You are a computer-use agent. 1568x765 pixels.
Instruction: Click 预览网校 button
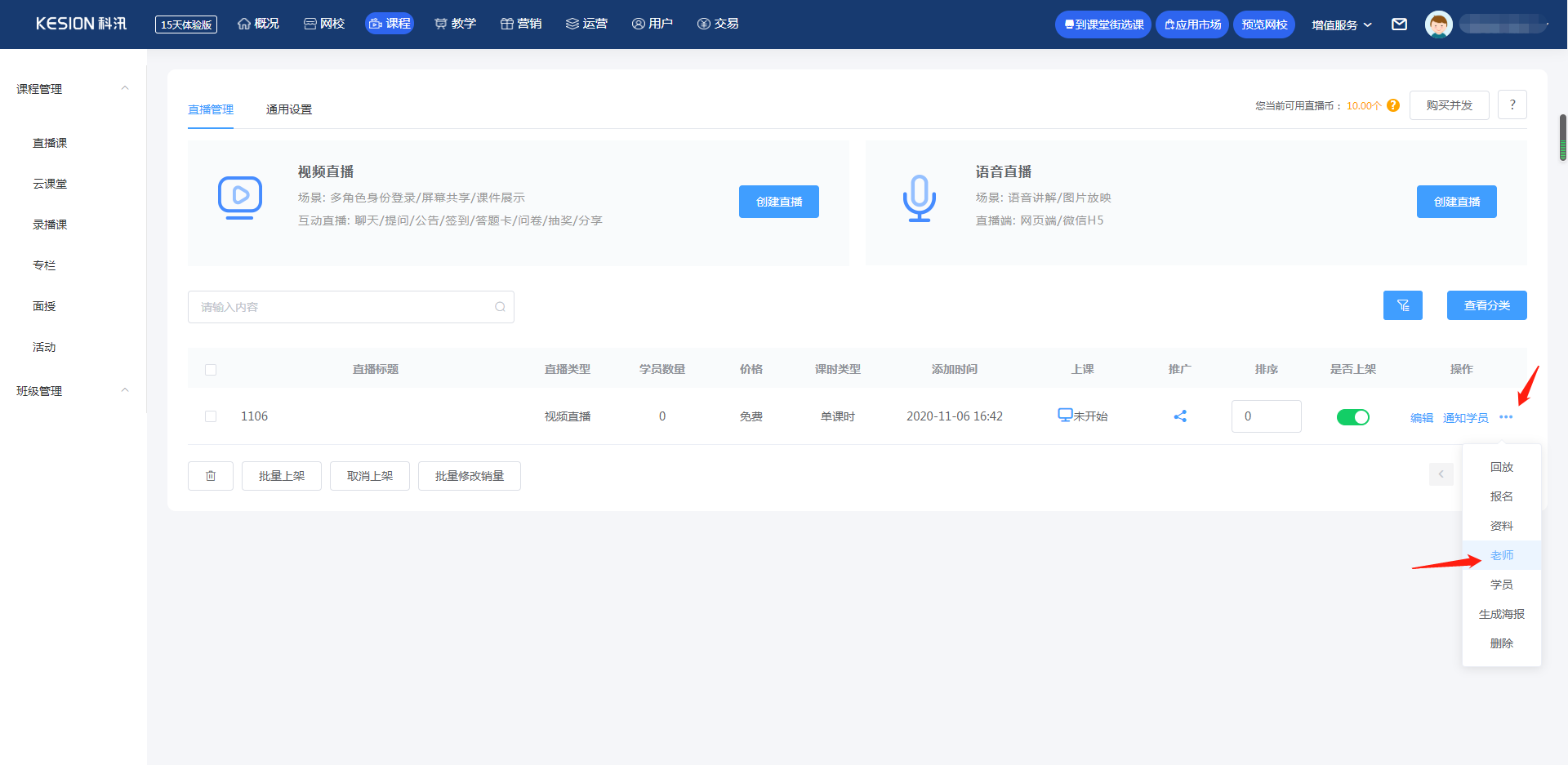click(1264, 24)
